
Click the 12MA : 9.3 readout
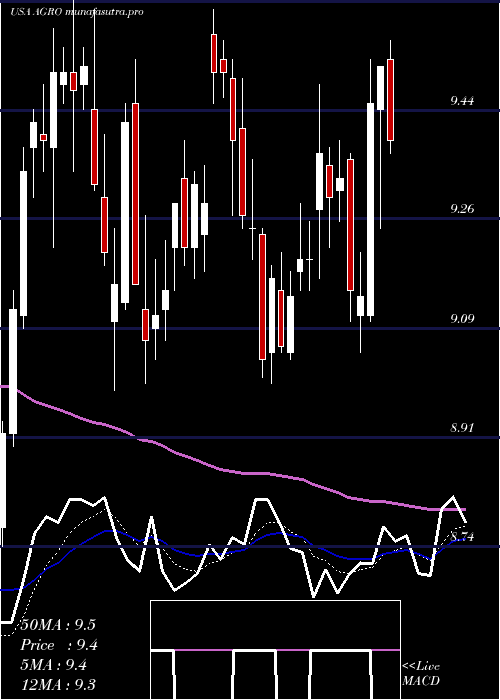tap(58, 684)
